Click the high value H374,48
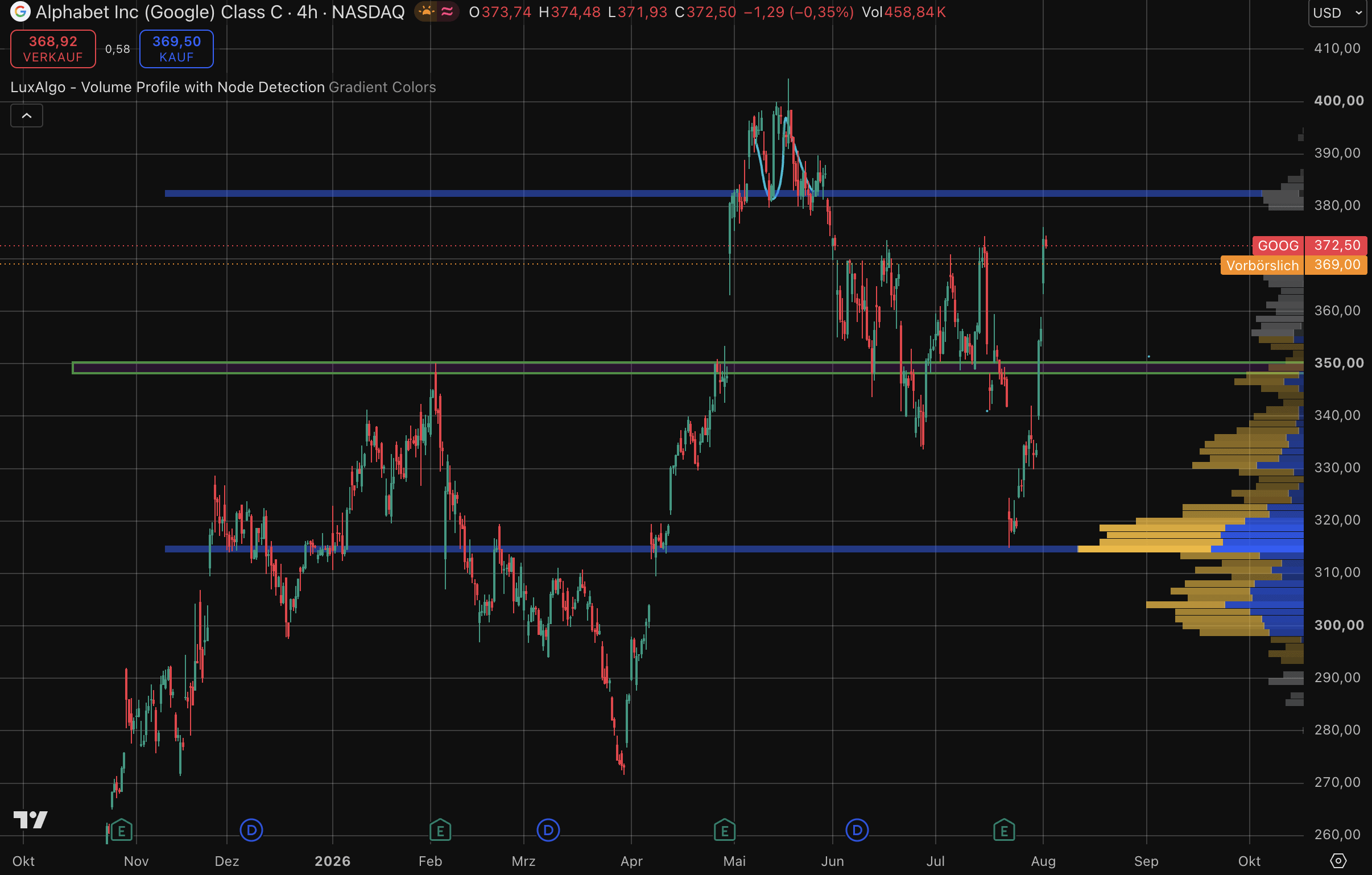 570,12
